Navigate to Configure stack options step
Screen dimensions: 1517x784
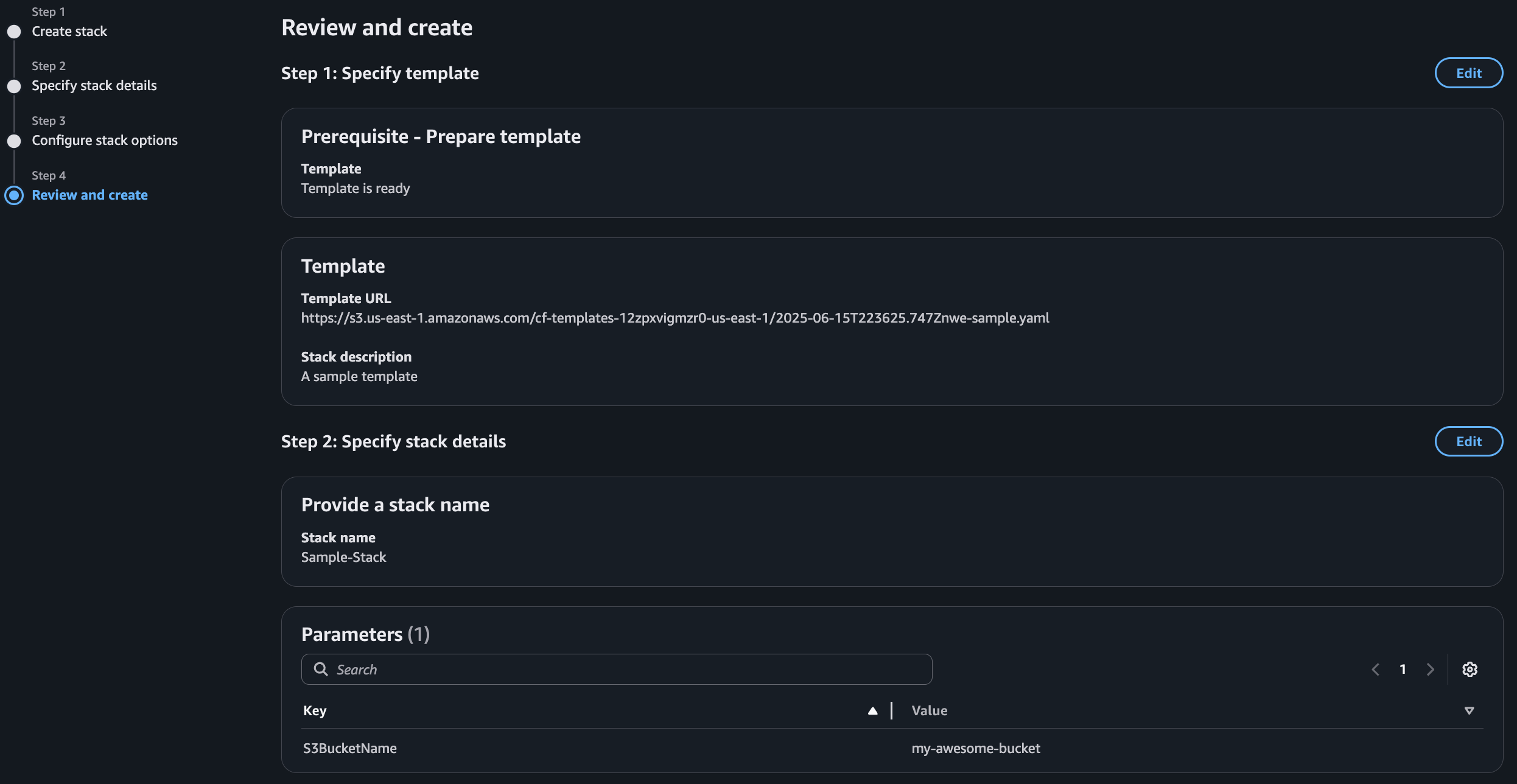[x=105, y=141]
